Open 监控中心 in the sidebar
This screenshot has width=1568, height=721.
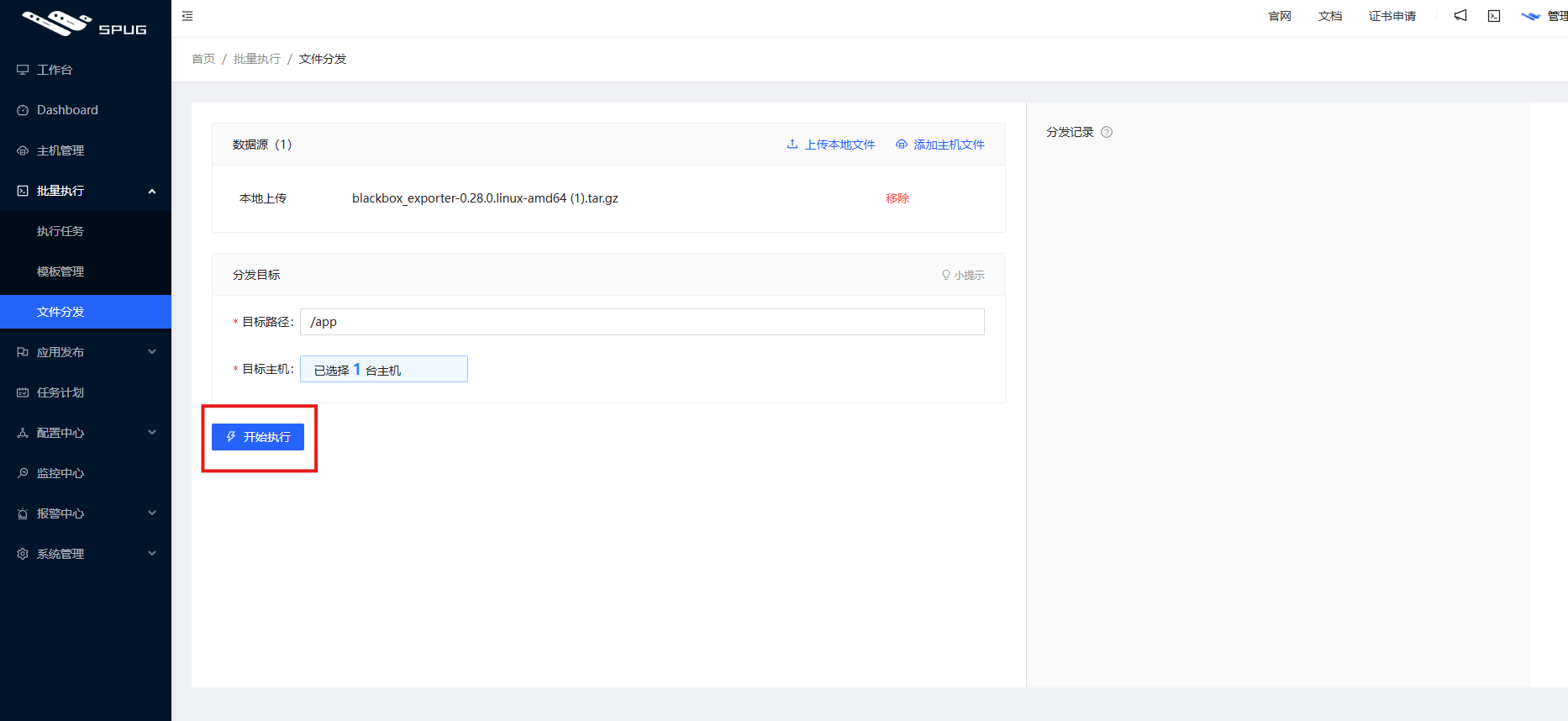click(86, 473)
